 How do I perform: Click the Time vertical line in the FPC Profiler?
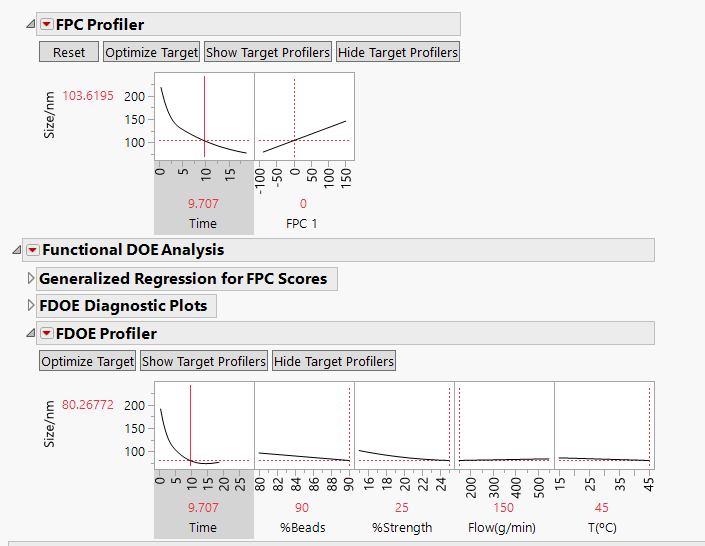[x=205, y=116]
